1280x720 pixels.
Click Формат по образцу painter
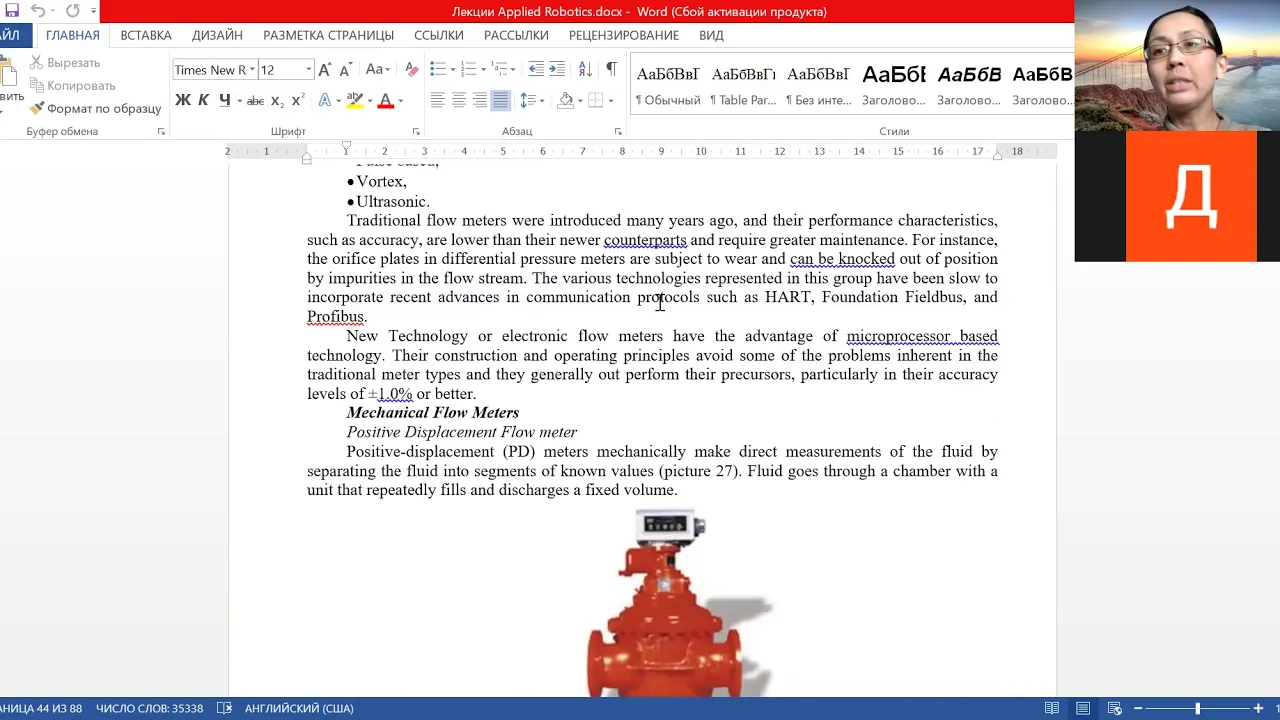pos(95,108)
